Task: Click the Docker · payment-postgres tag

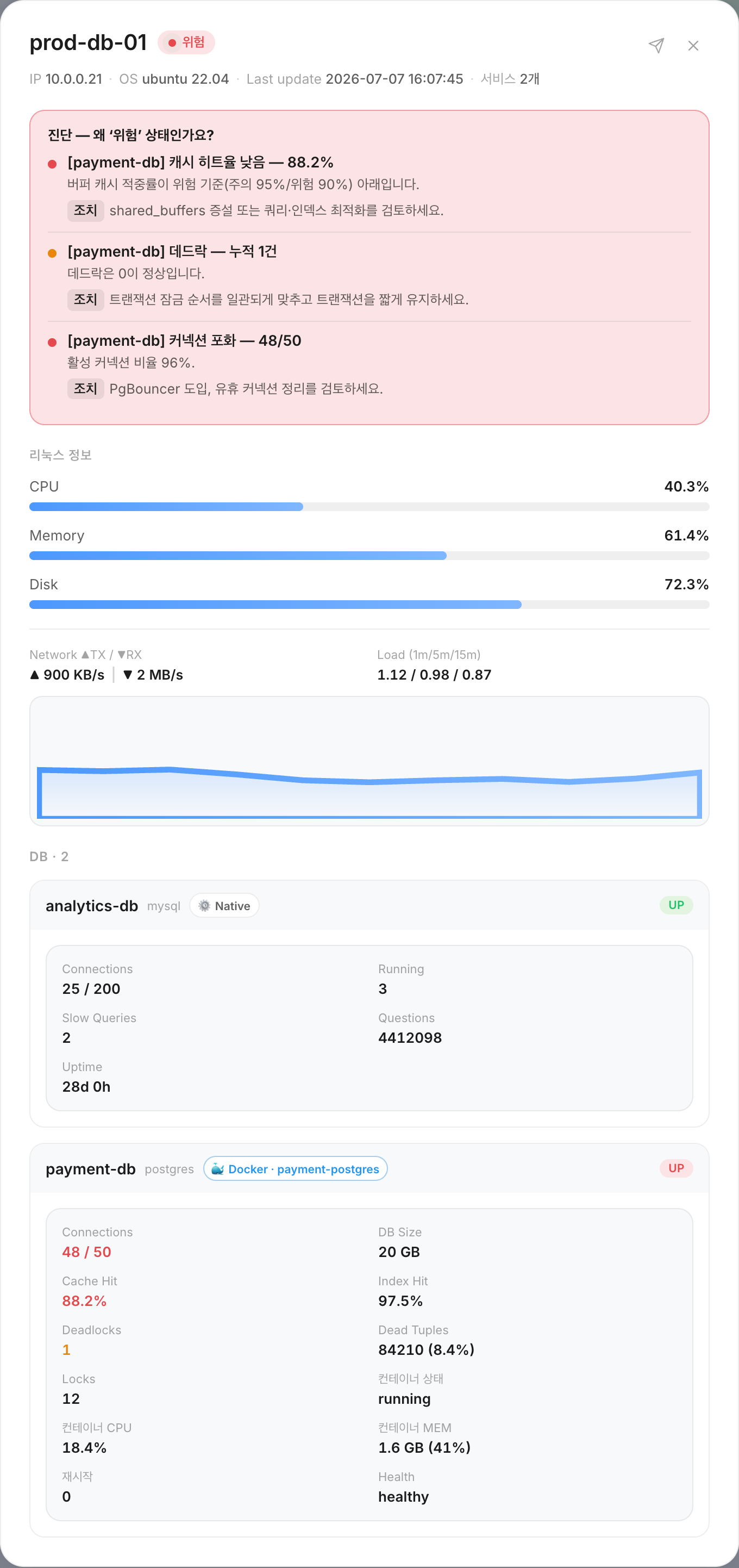Action: click(296, 1169)
